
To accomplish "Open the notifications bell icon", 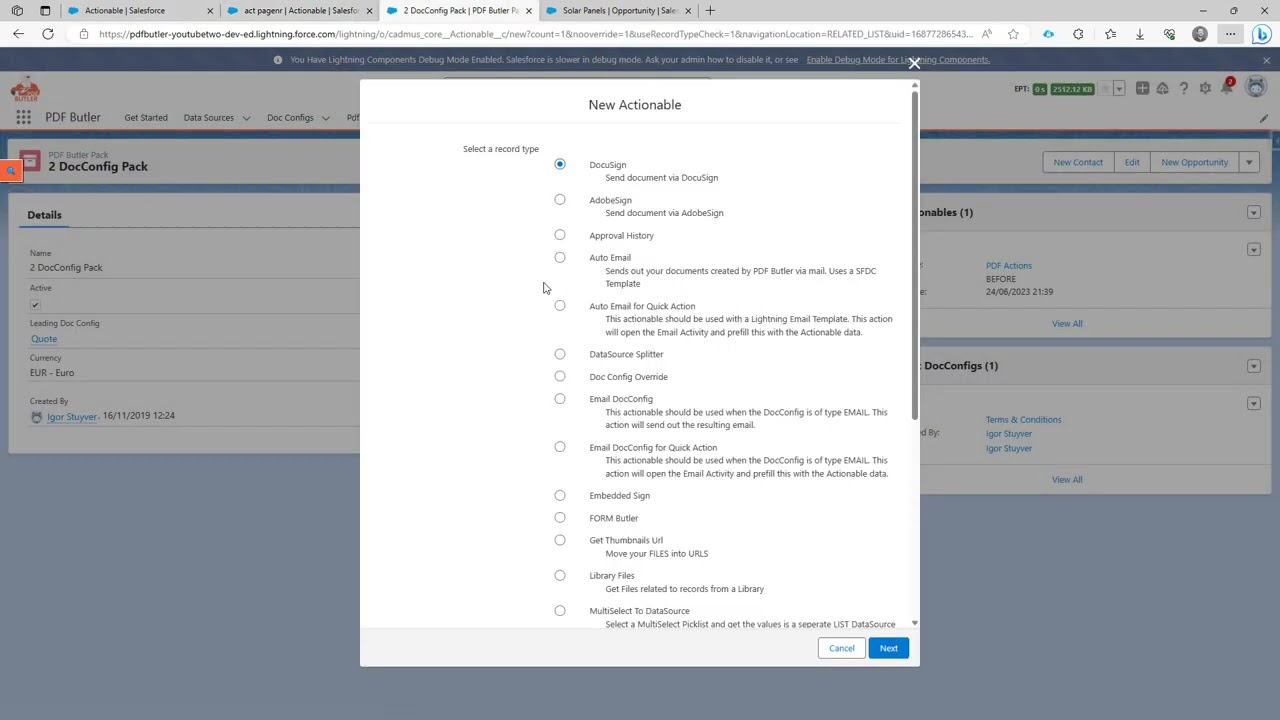I will (x=1227, y=89).
